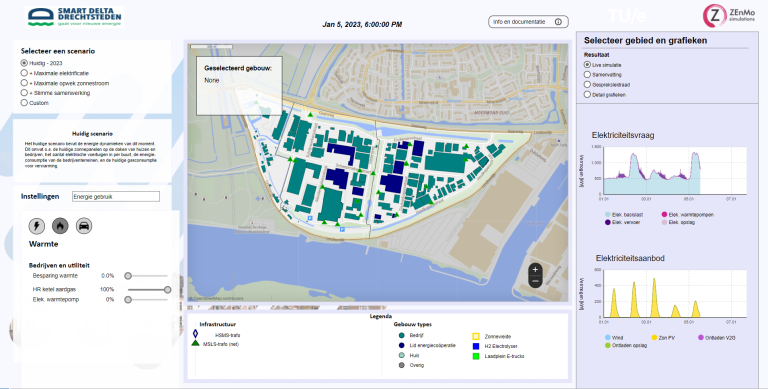This screenshot has height=389, width=768.
Task: Select the heat flame icon
Action: click(x=60, y=226)
